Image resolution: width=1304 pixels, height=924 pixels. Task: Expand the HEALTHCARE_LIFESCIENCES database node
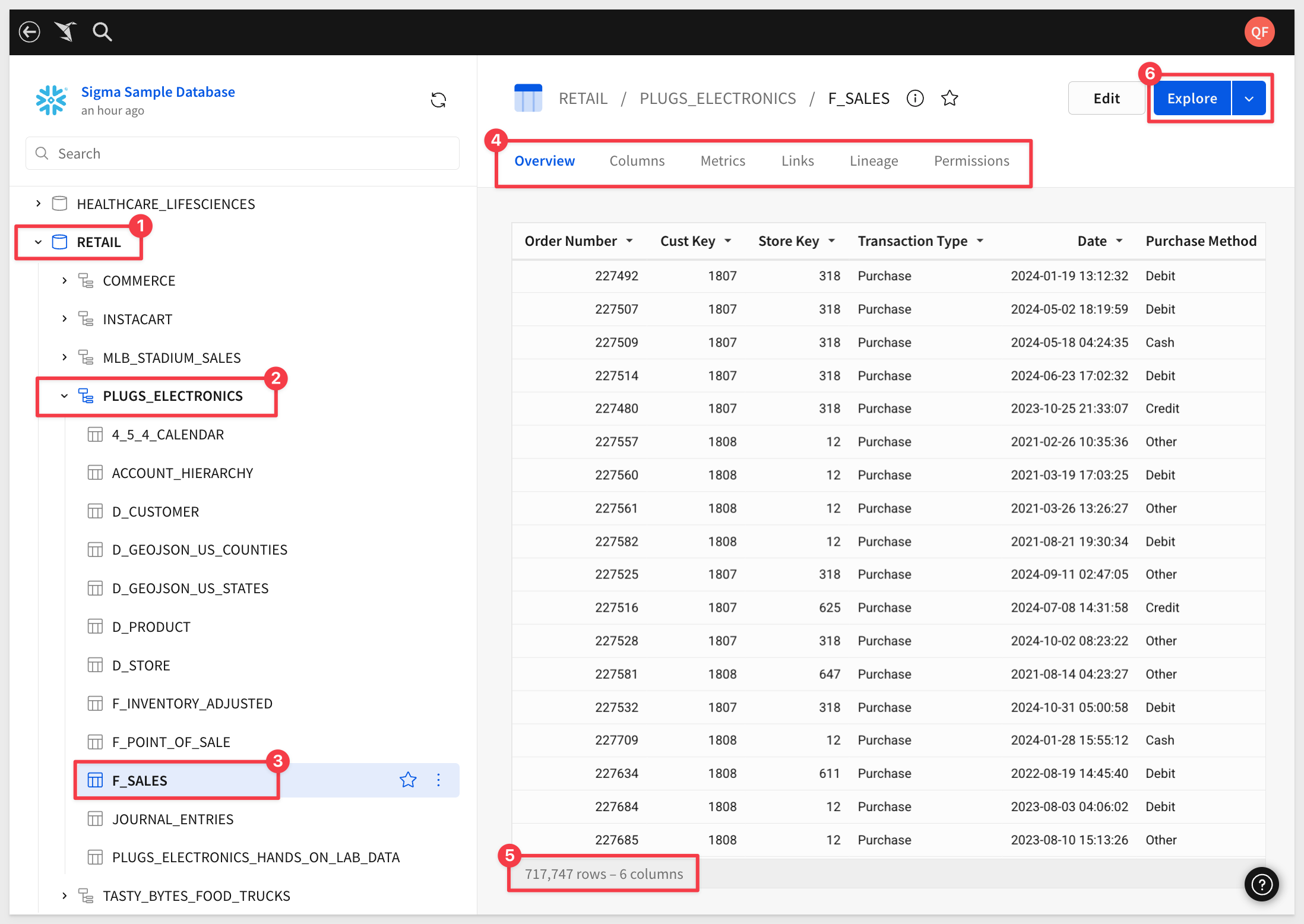click(39, 204)
